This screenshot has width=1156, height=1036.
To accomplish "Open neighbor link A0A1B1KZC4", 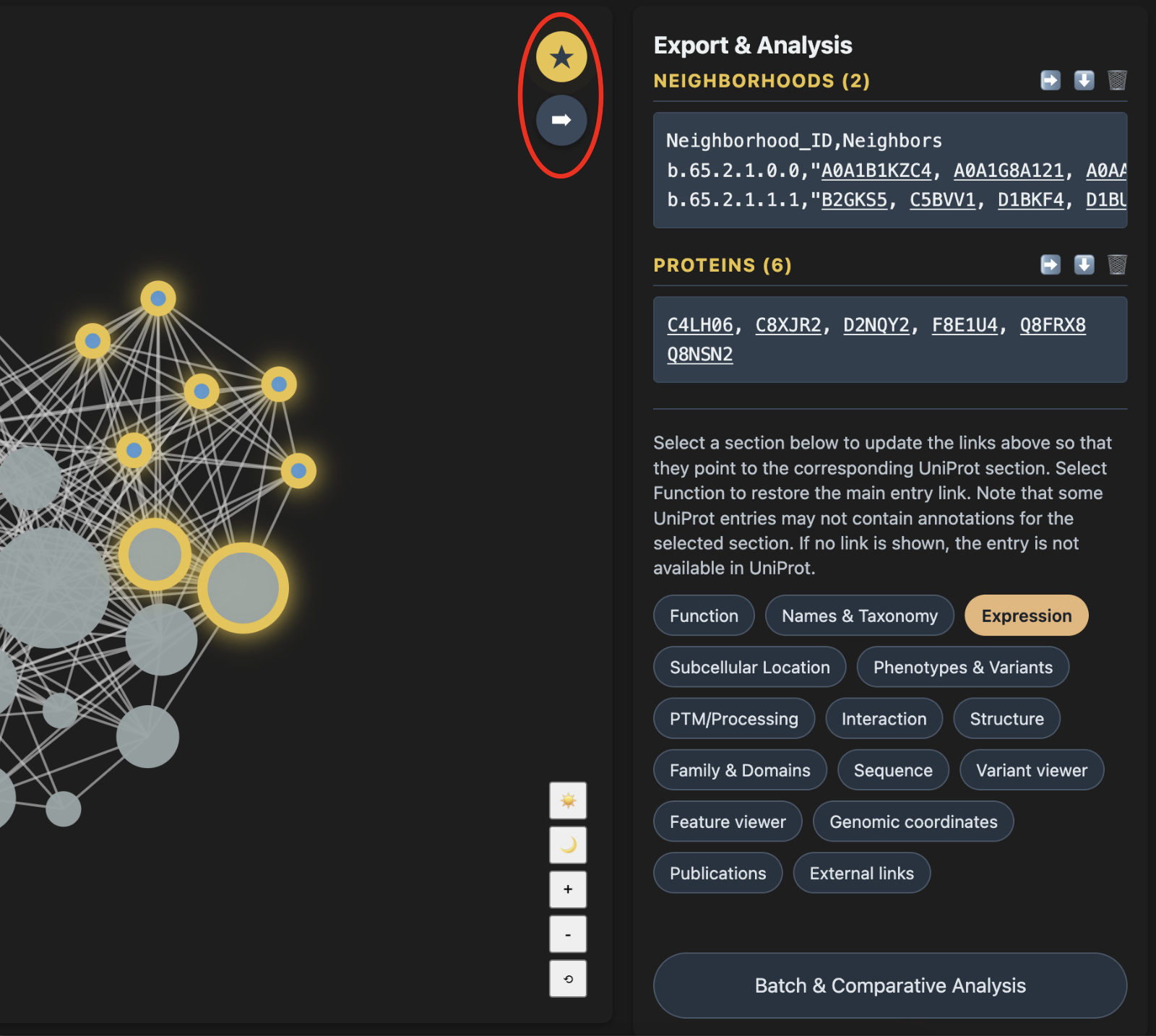I will tap(876, 170).
